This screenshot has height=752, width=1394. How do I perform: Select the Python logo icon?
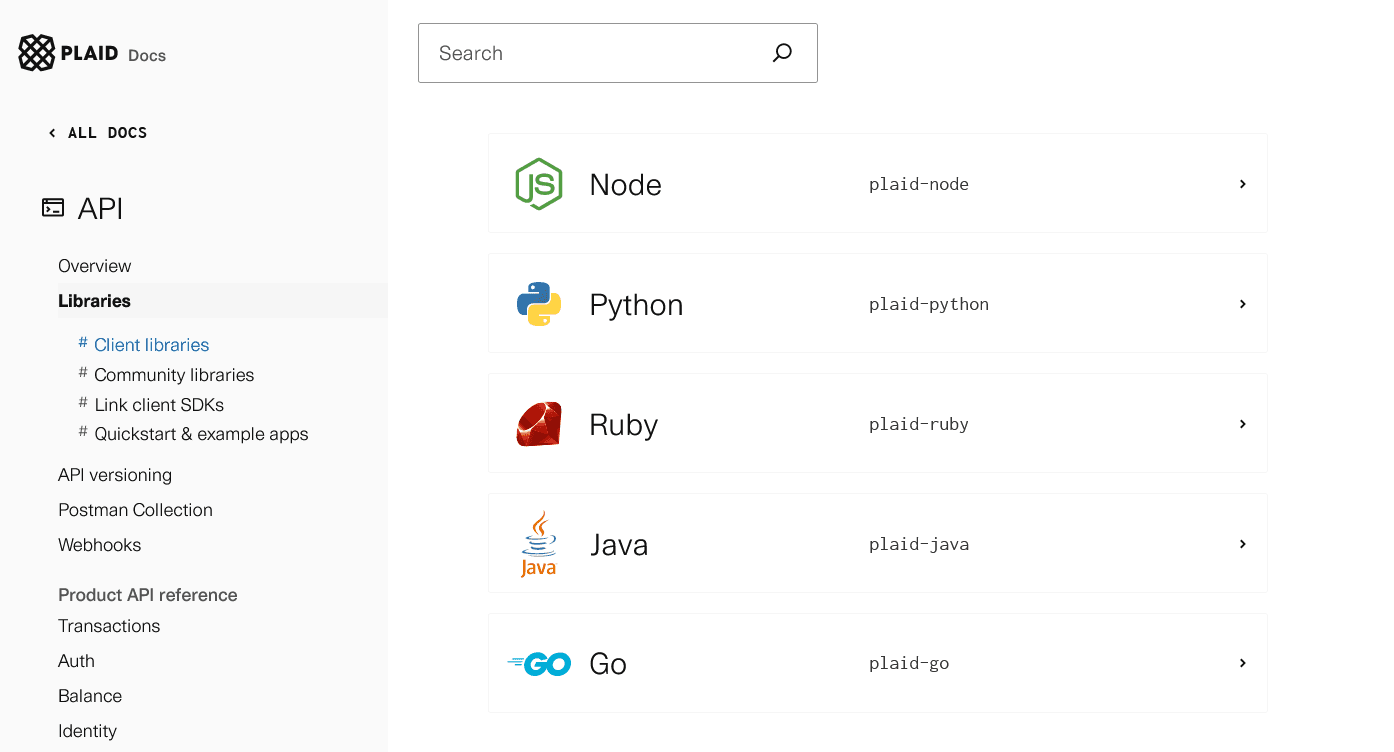[x=539, y=303]
